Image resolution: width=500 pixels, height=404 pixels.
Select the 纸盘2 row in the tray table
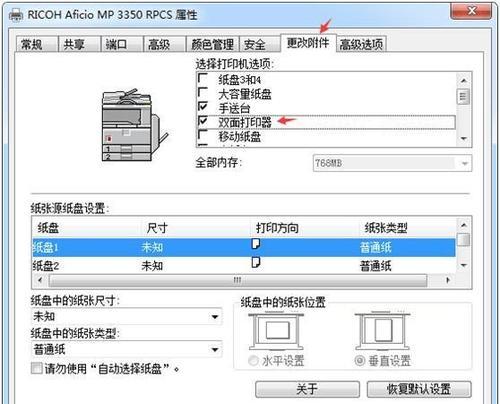(244, 266)
